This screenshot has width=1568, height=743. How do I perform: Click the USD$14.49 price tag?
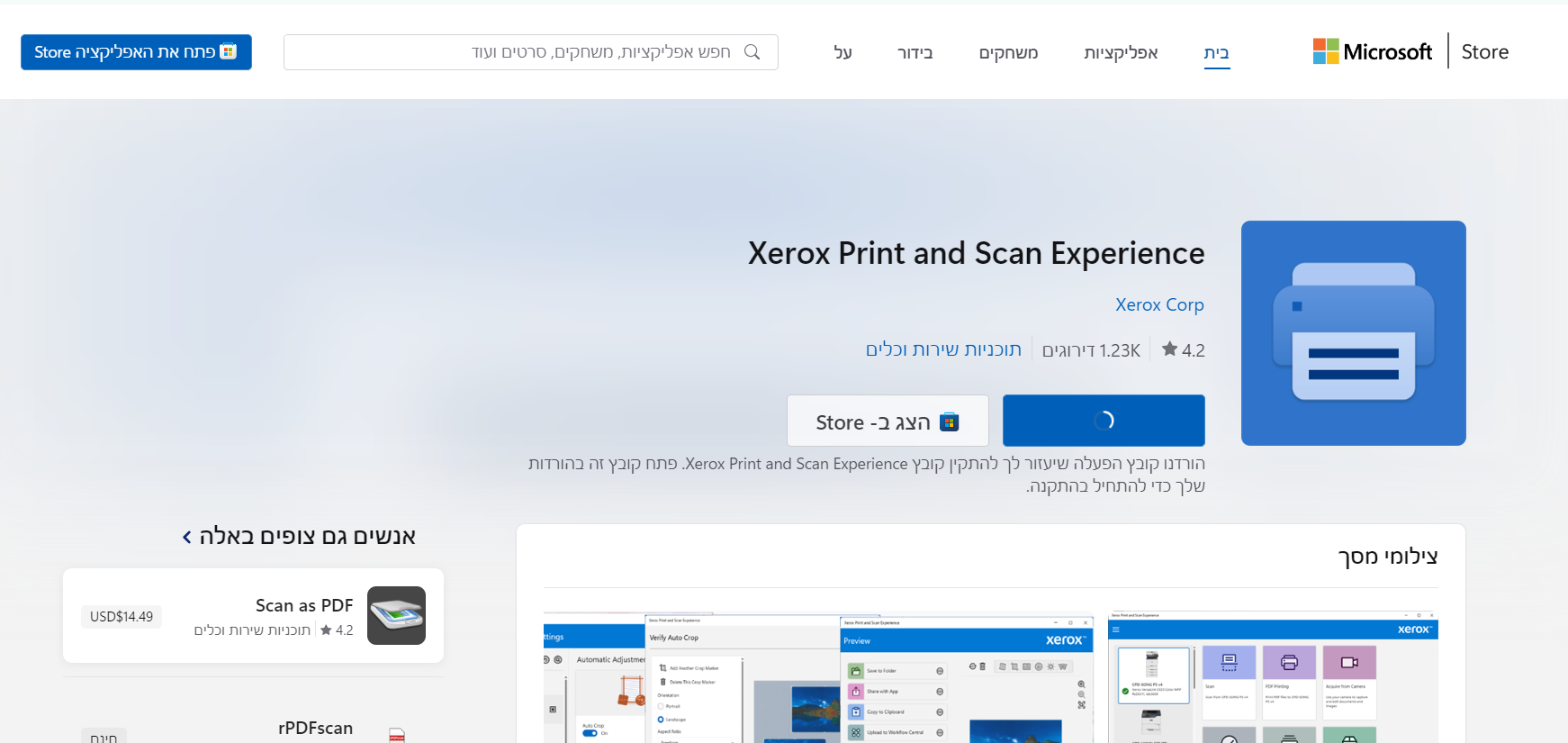pos(122,616)
